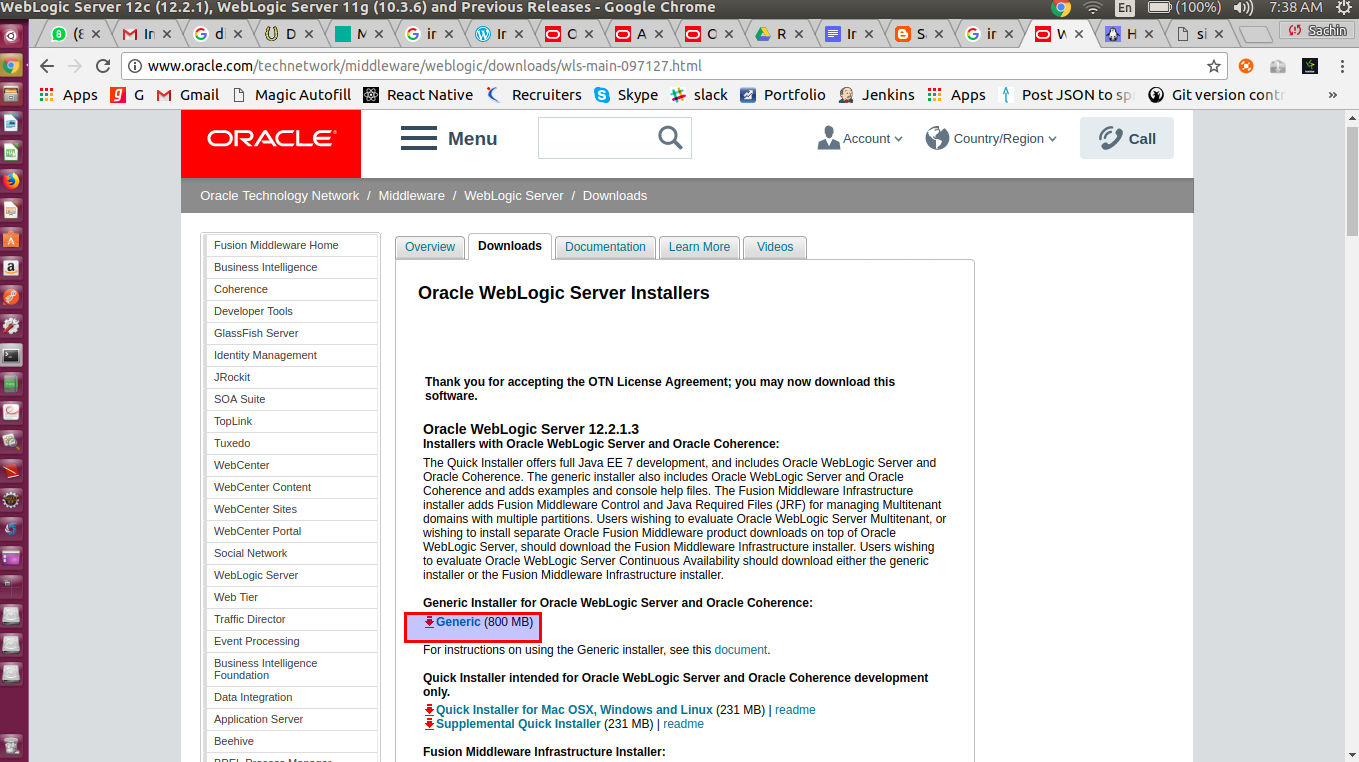Viewport: 1359px width, 762px height.
Task: Open the Portfolio bookmark
Action: [783, 95]
